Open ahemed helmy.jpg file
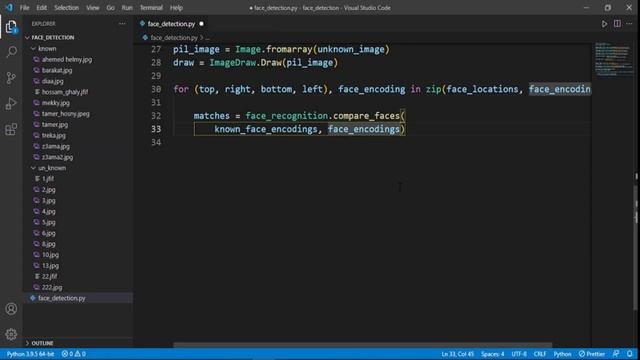Viewport: 640px width, 360px height. [x=67, y=59]
